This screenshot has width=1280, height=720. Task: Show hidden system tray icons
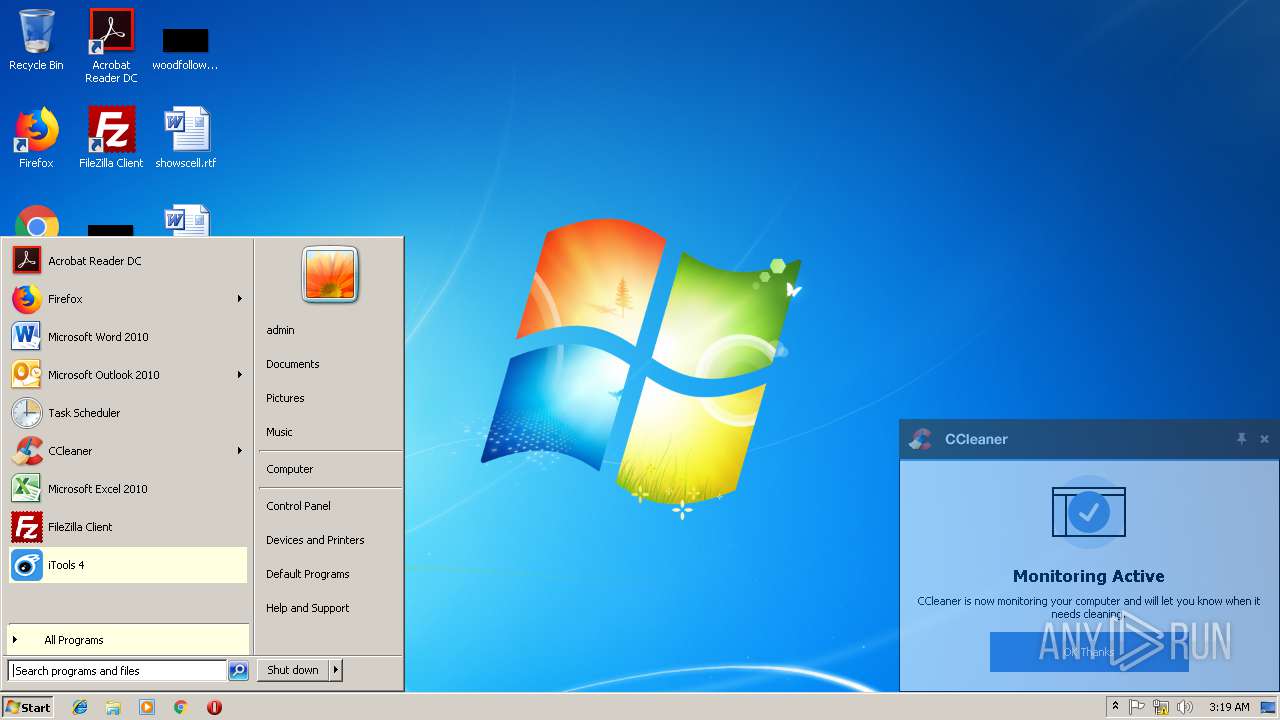pos(1115,707)
